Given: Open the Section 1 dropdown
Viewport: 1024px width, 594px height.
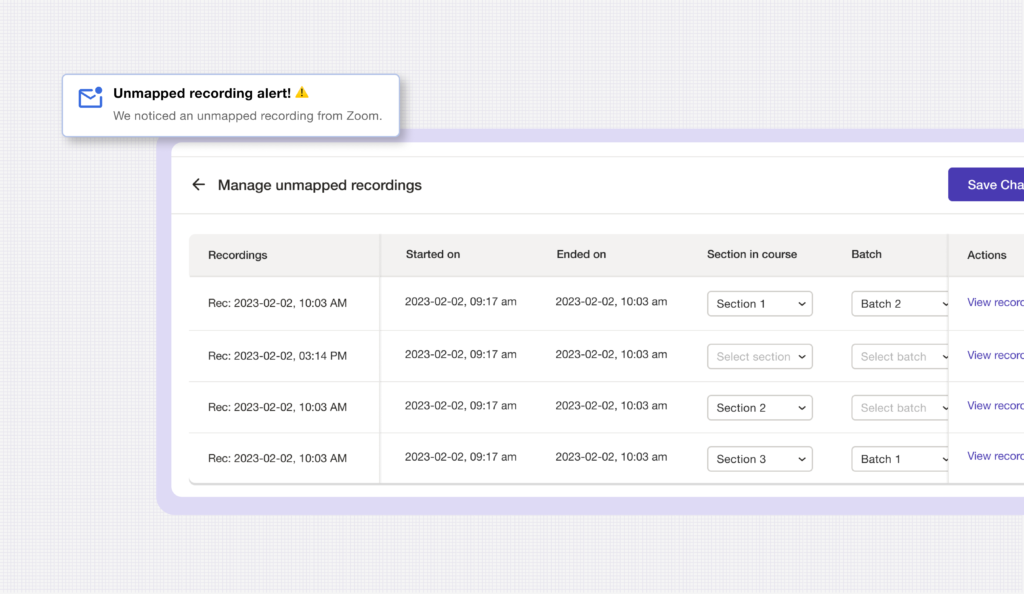Looking at the screenshot, I should coord(760,304).
